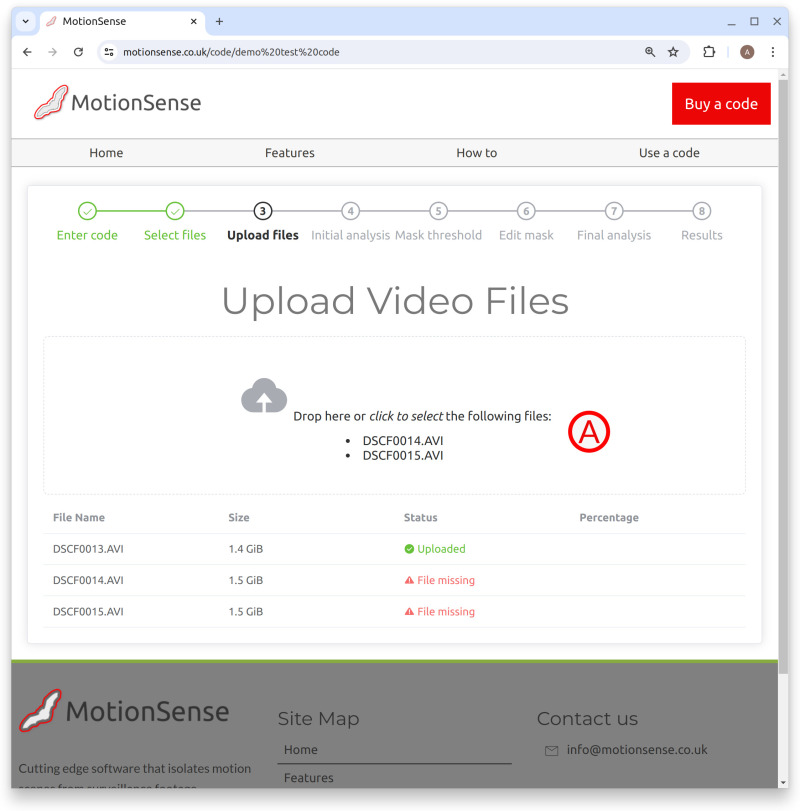Open the browser extensions puzzle icon
The image size is (800, 811).
(x=709, y=52)
